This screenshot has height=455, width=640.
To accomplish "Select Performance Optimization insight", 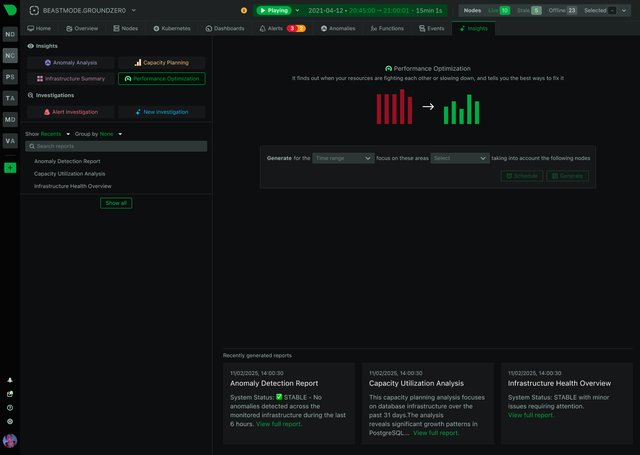I will pyautogui.click(x=162, y=79).
